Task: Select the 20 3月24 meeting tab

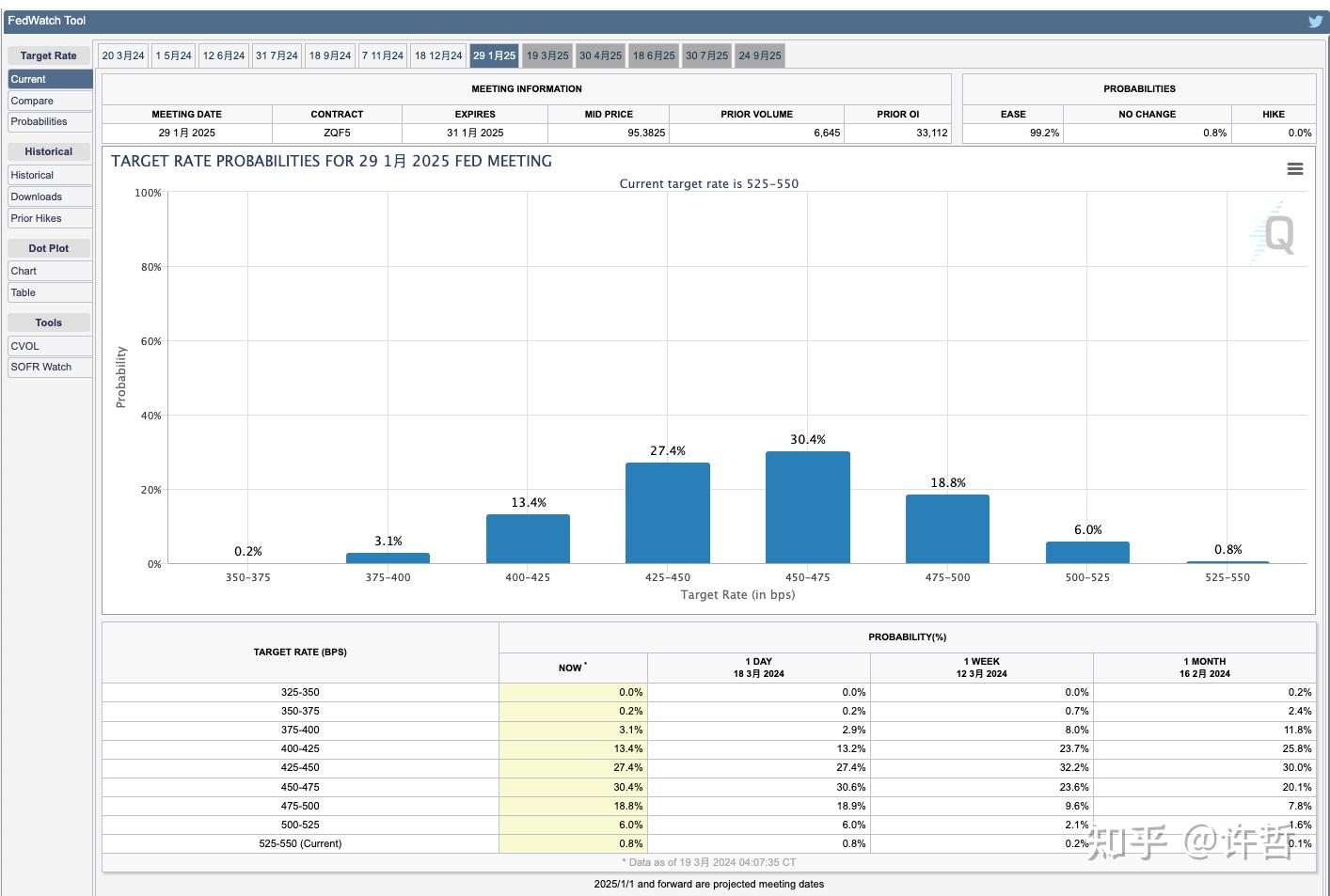Action: 123,56
